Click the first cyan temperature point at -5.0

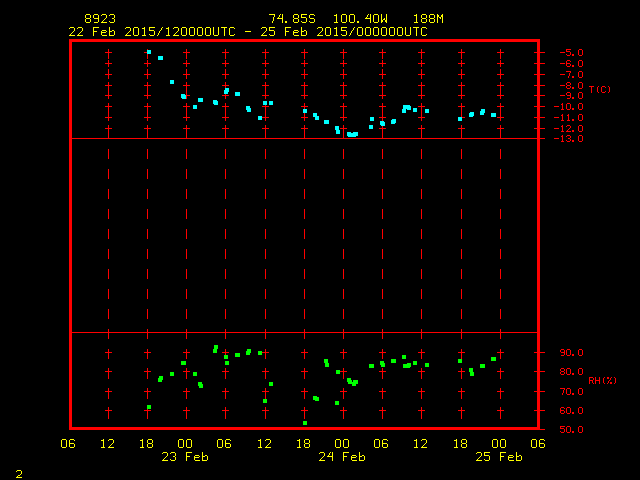(x=149, y=52)
